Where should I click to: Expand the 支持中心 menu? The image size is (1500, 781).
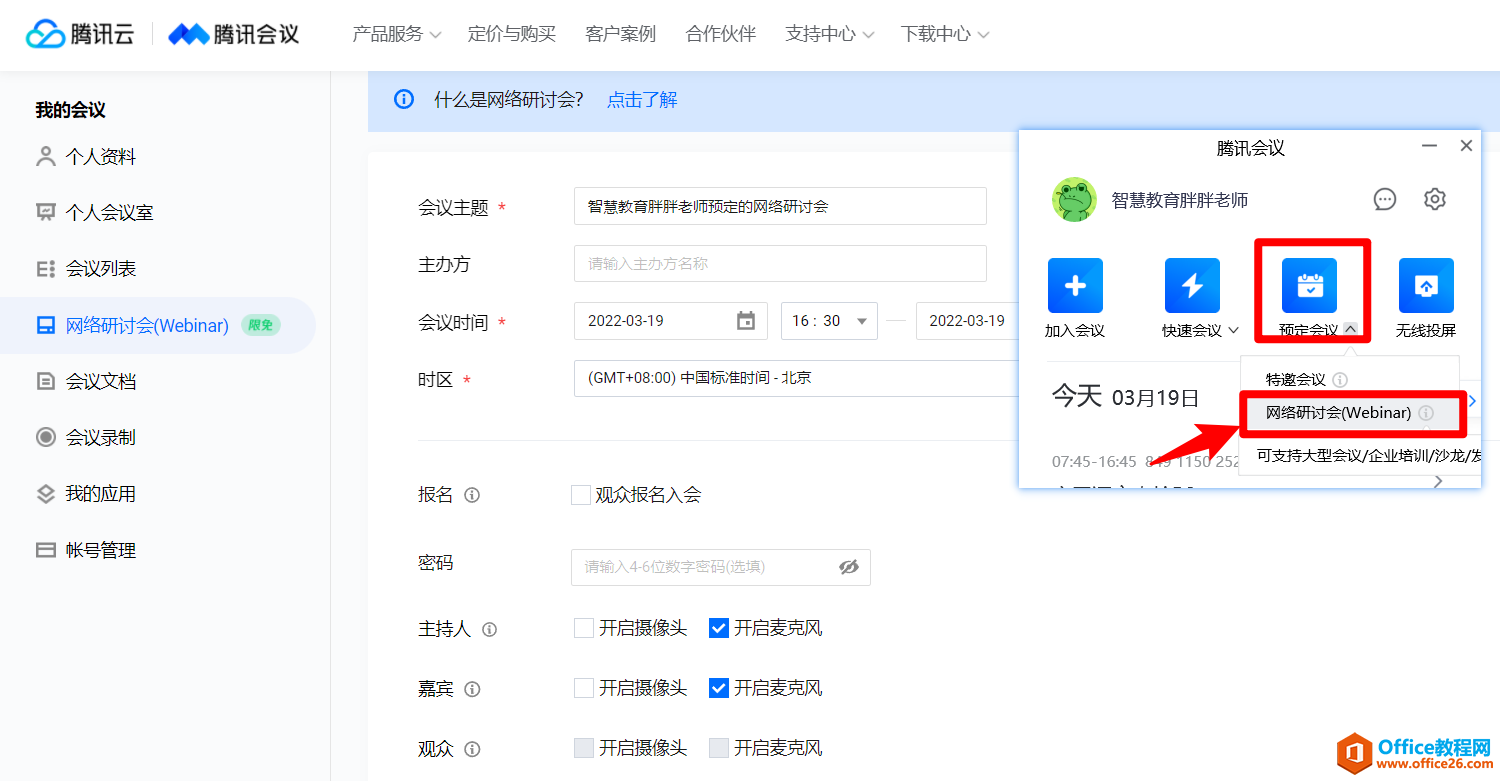[x=830, y=34]
